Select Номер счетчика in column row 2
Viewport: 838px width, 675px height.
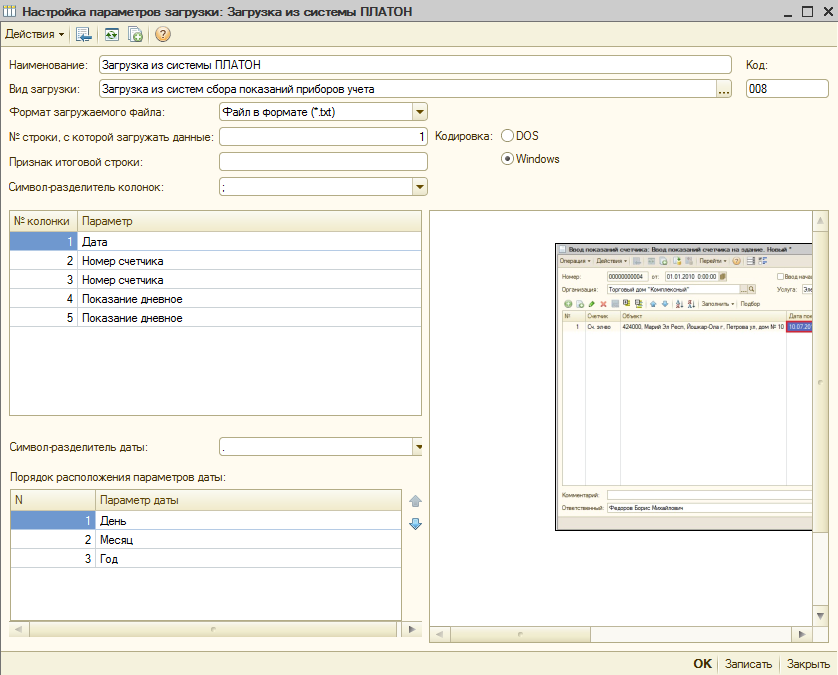215,261
